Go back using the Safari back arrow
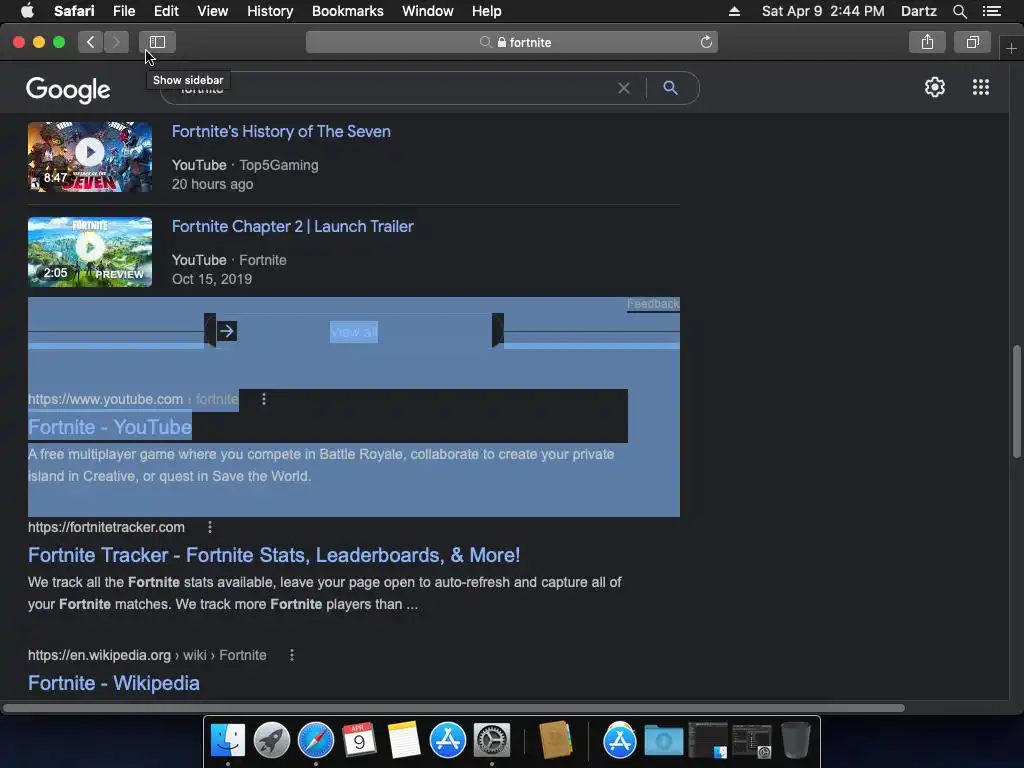 click(x=90, y=42)
